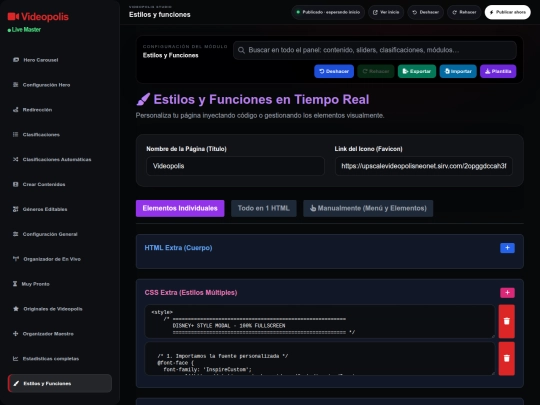Go to Redirección in the sidebar
The height and width of the screenshot is (405, 540).
point(59,110)
